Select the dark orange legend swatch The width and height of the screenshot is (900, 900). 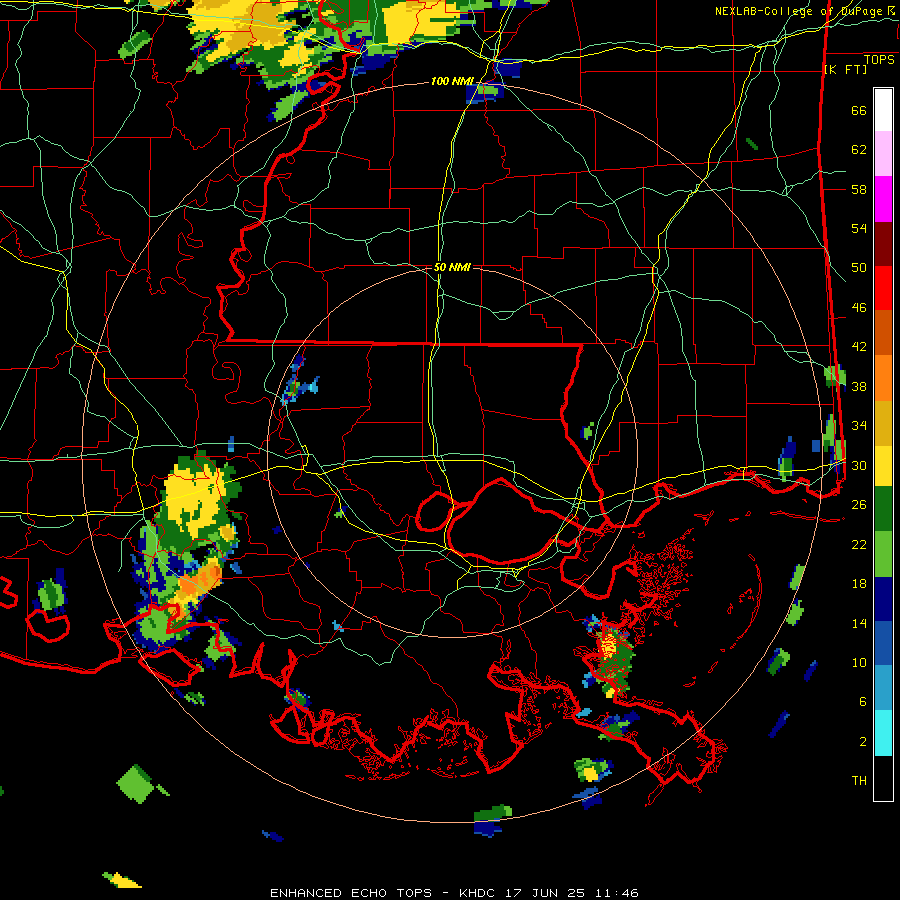click(x=883, y=332)
